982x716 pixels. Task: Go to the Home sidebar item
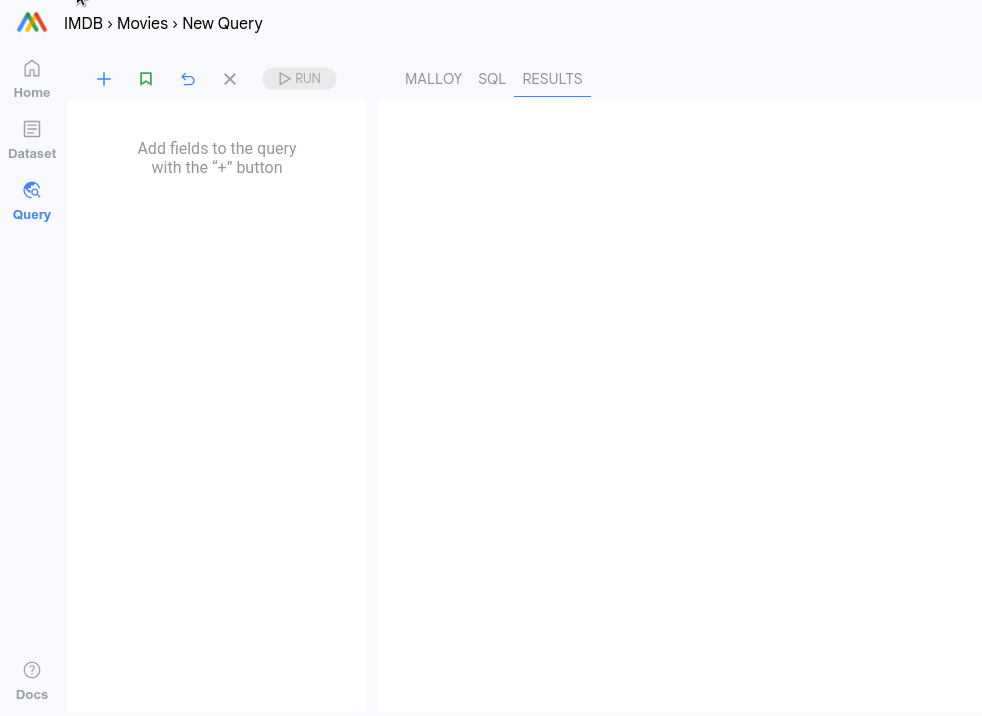[32, 80]
